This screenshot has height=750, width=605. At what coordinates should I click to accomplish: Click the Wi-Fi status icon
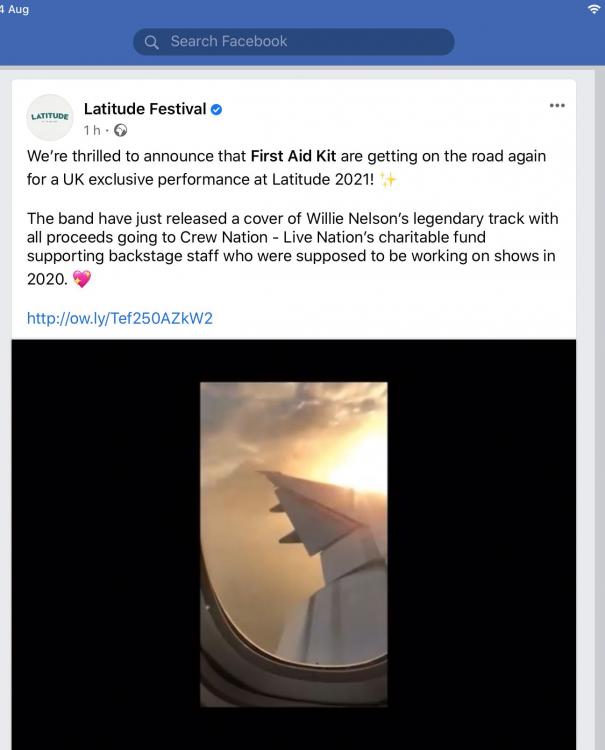click(x=594, y=9)
